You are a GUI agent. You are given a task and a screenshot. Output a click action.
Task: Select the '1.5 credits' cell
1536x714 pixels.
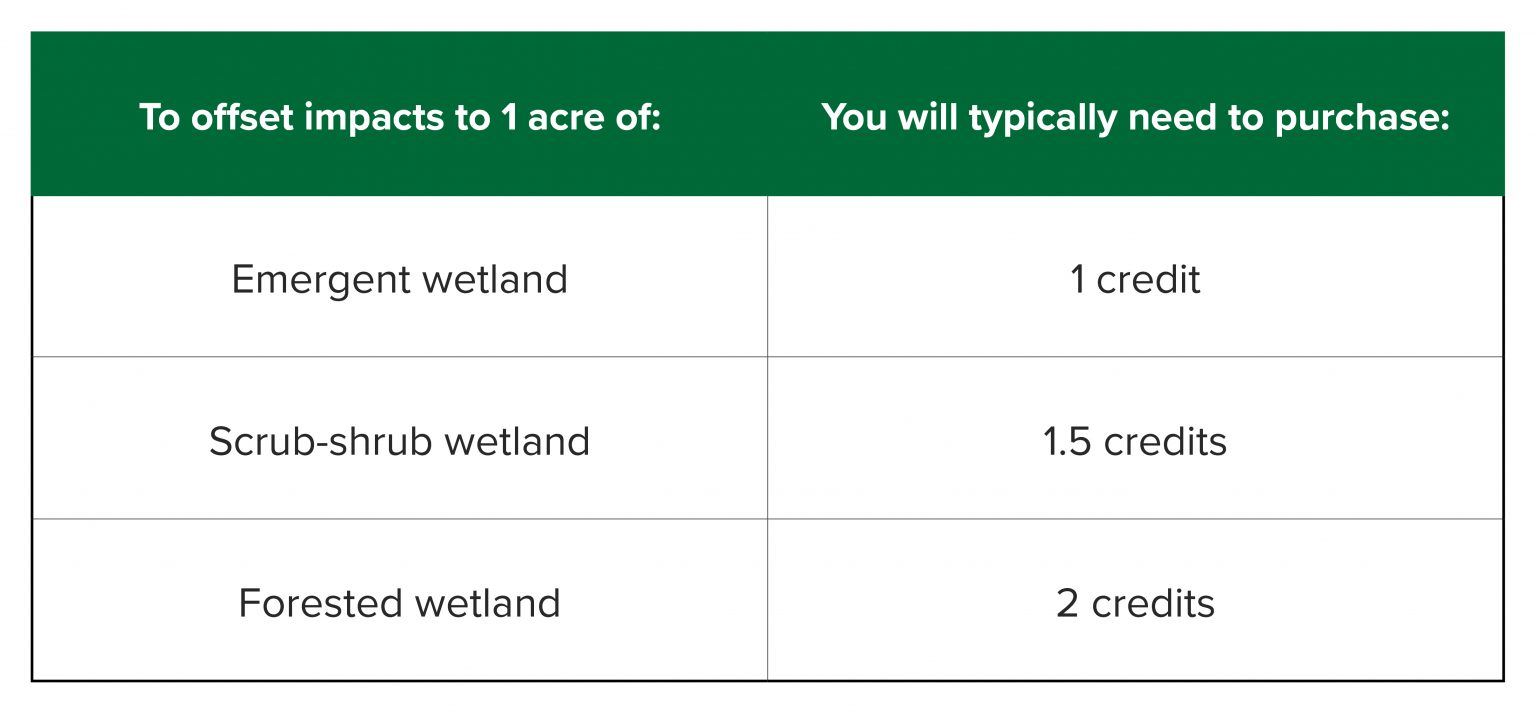tap(1135, 439)
